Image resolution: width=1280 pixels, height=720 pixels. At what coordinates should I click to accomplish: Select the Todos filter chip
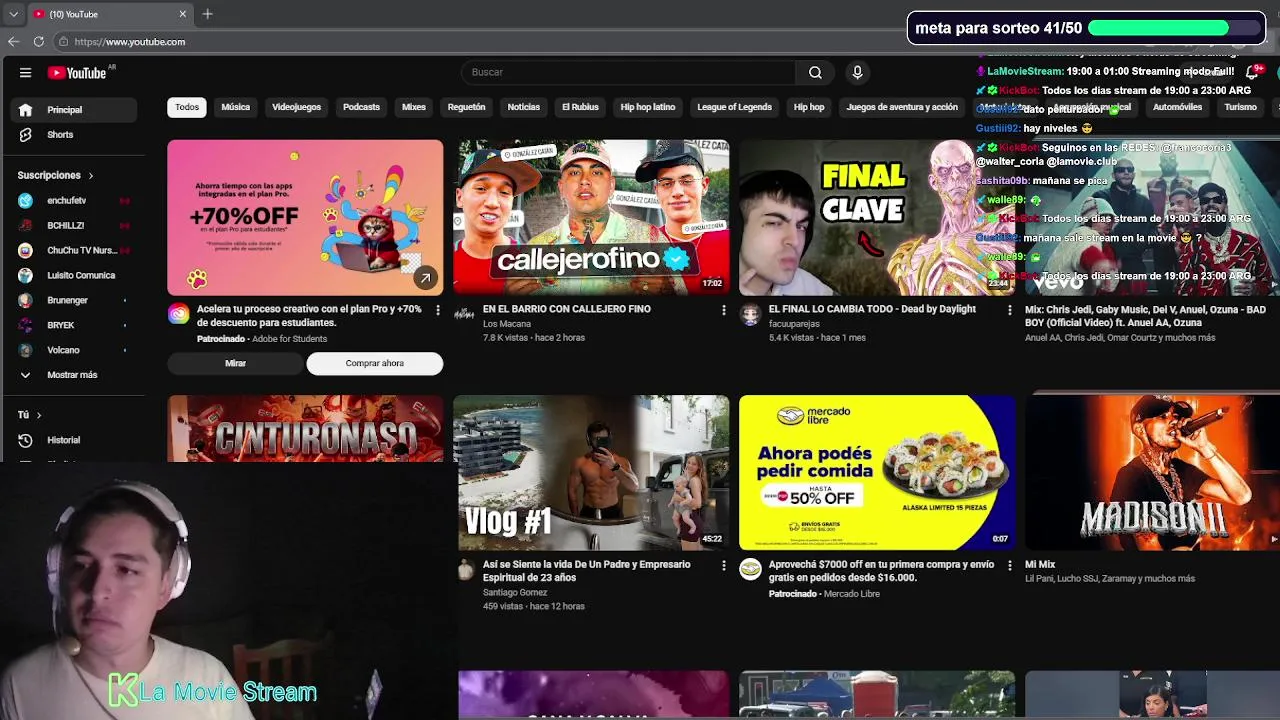click(187, 107)
